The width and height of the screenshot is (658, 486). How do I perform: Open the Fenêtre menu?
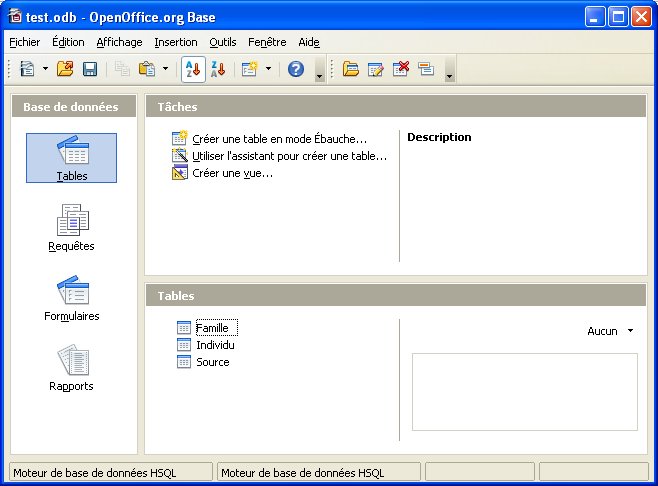267,42
